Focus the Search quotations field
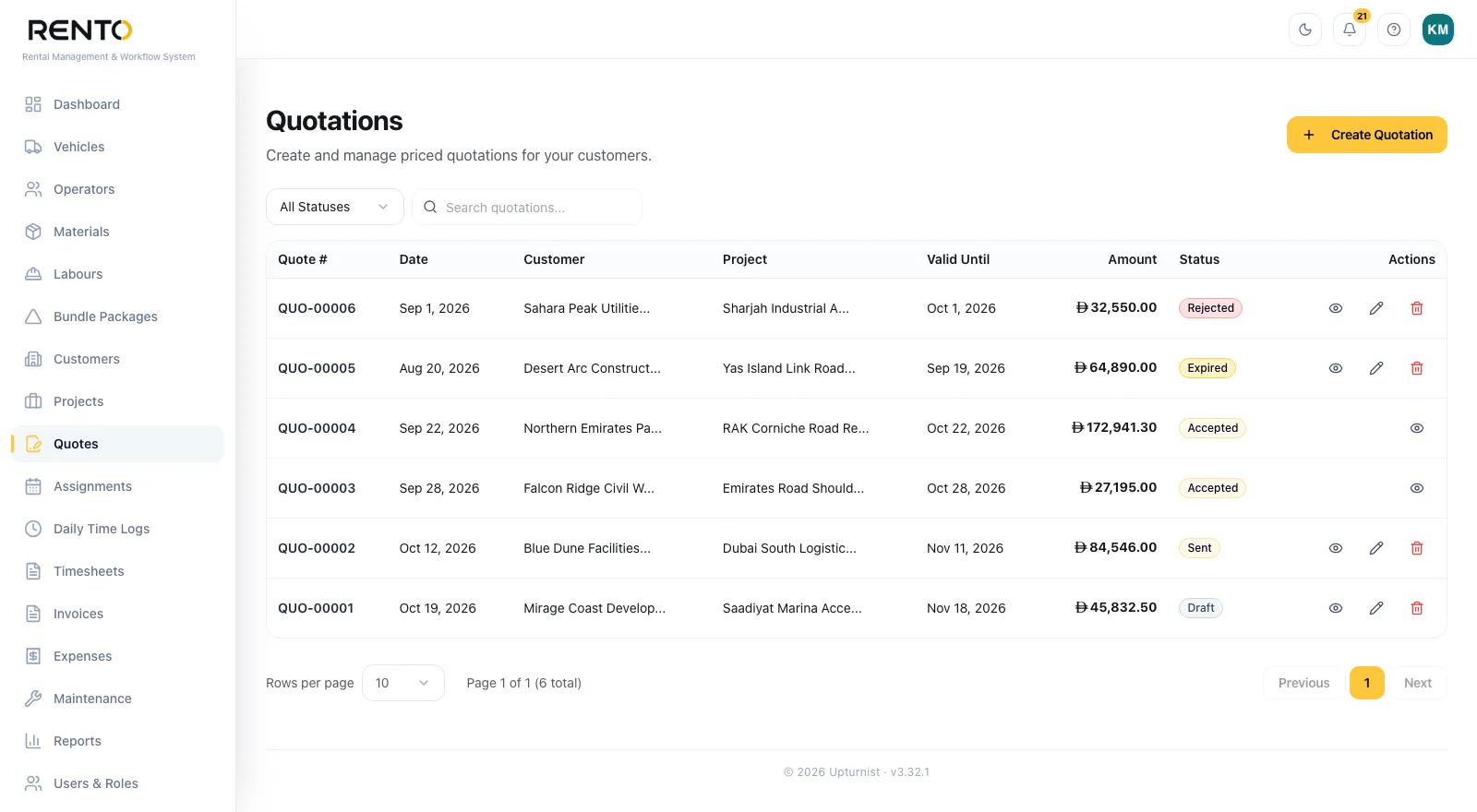 click(527, 207)
